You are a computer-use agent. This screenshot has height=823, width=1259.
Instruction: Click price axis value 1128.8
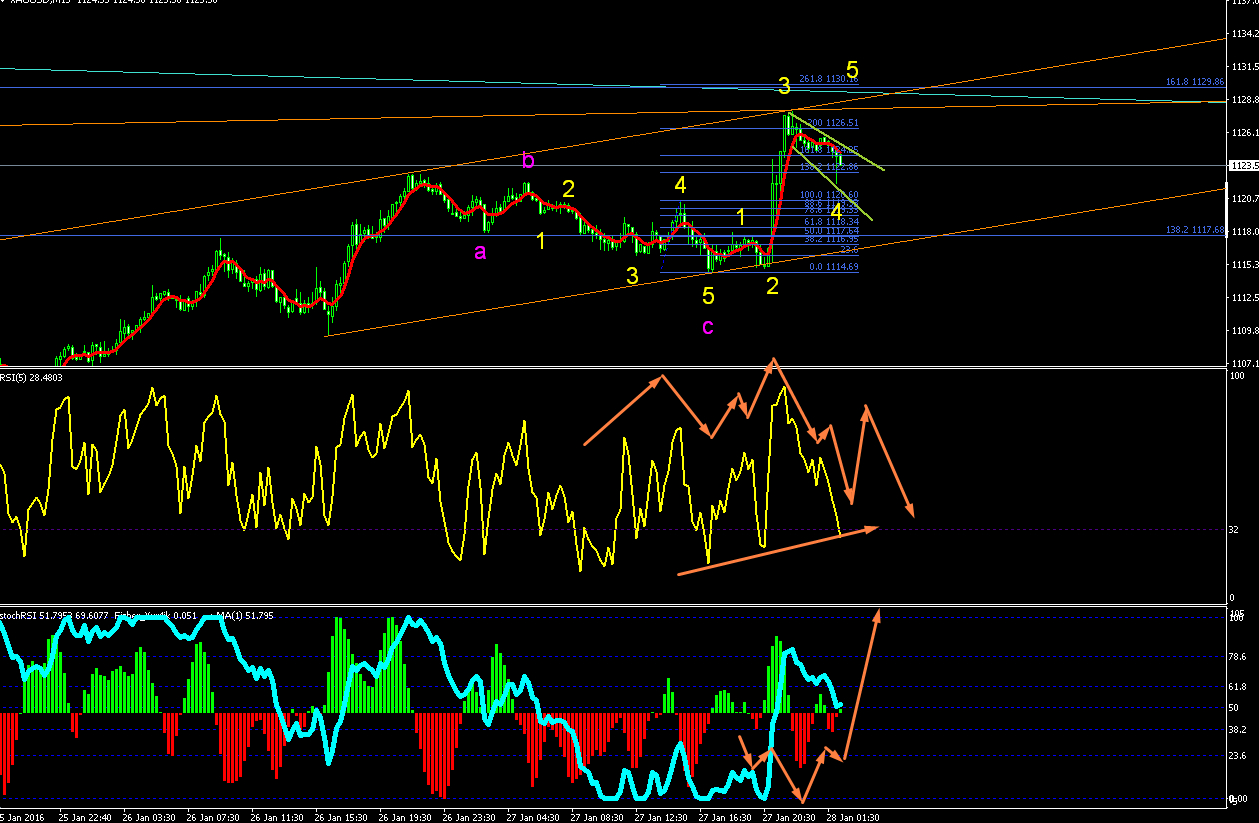point(1246,100)
